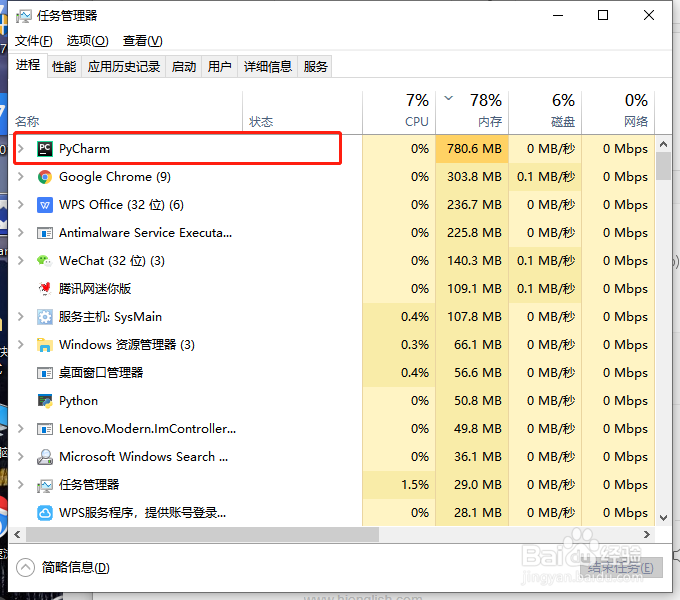Click the Microsoft Windows Search icon

tap(45, 457)
